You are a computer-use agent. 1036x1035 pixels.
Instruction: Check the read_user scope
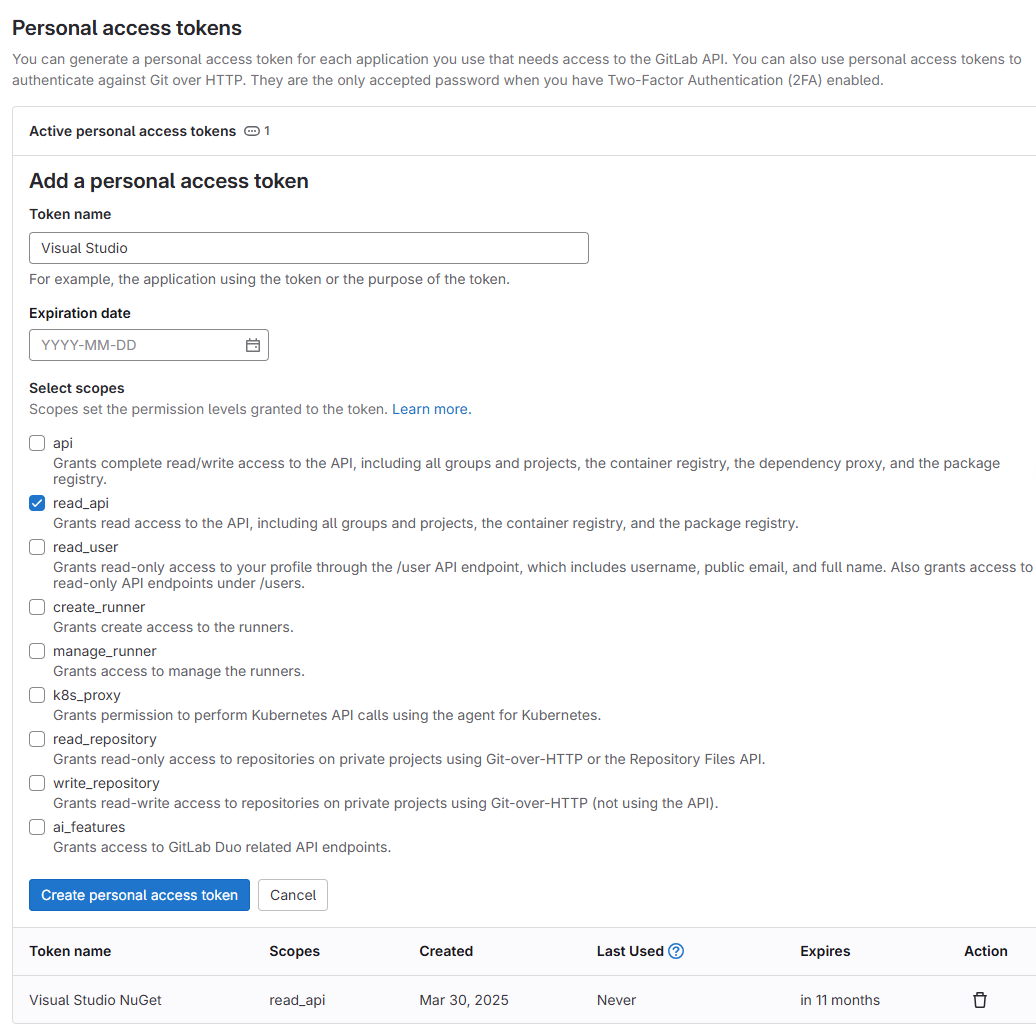click(x=36, y=547)
